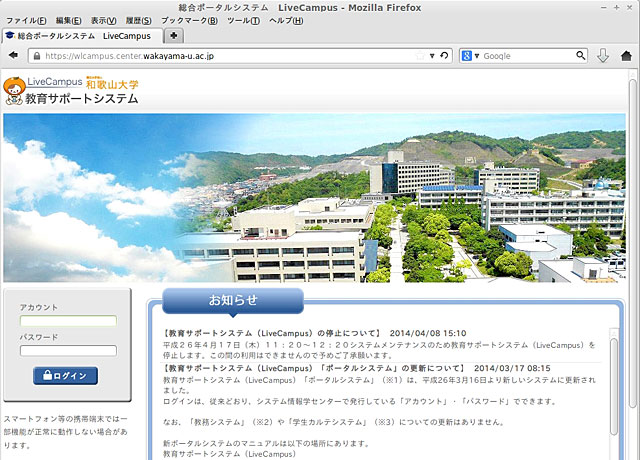
Task: Click the 和歌山大学 logo text
Action: [x=112, y=83]
